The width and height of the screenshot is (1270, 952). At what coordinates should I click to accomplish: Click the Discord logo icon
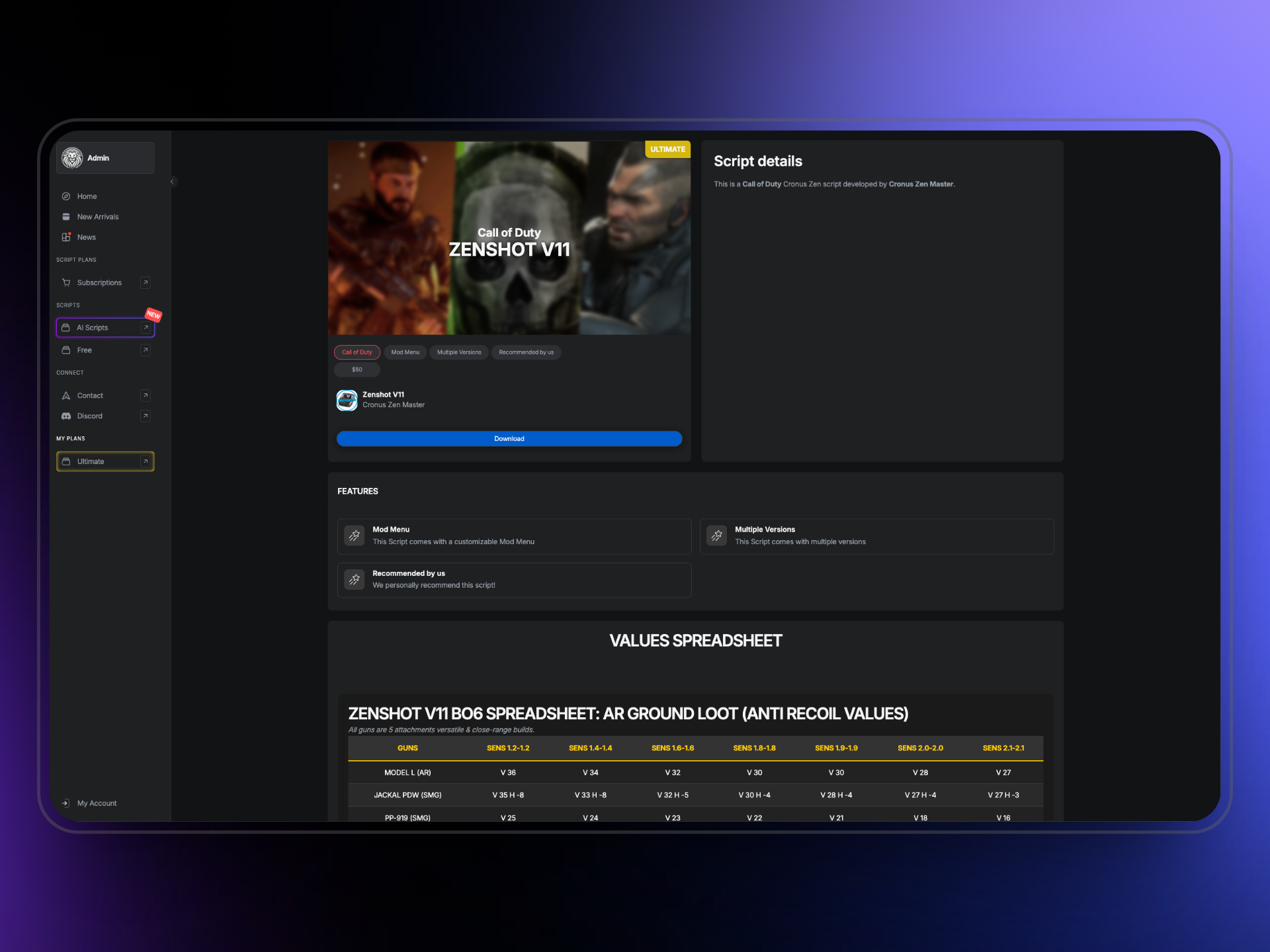[x=66, y=416]
